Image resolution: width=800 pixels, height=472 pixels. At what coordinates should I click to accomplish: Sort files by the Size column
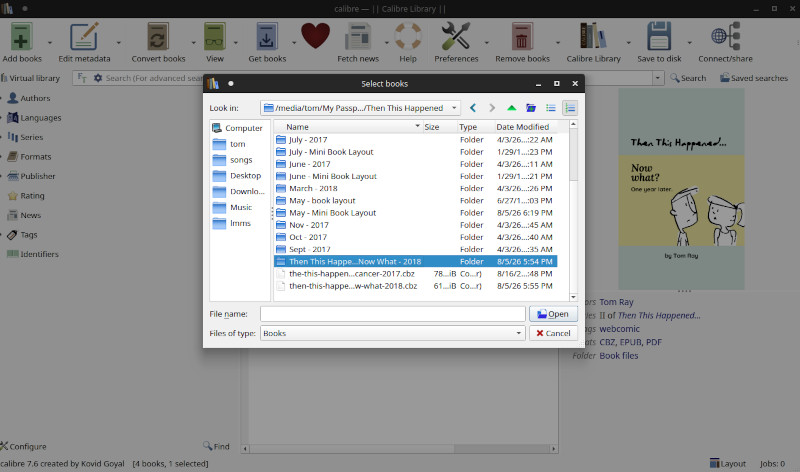tap(439, 127)
